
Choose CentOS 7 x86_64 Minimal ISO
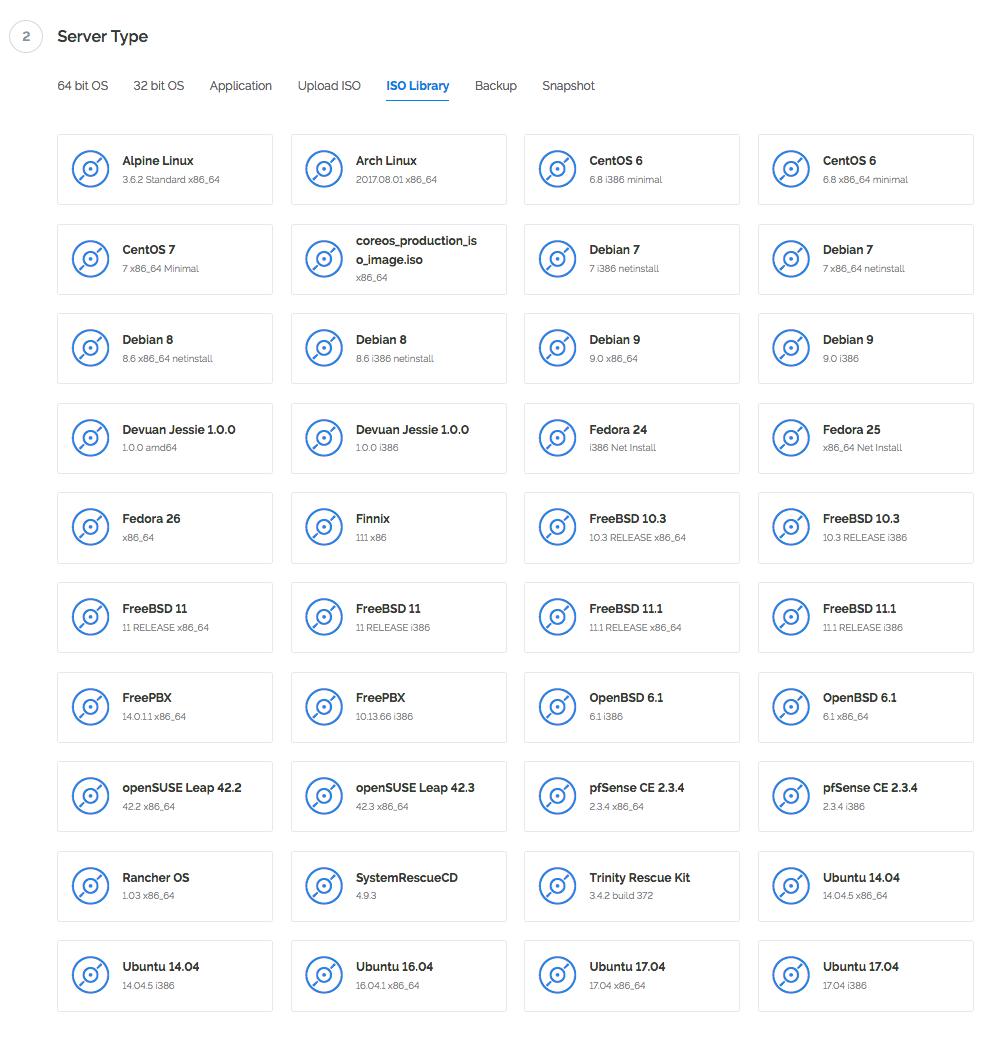(x=165, y=259)
